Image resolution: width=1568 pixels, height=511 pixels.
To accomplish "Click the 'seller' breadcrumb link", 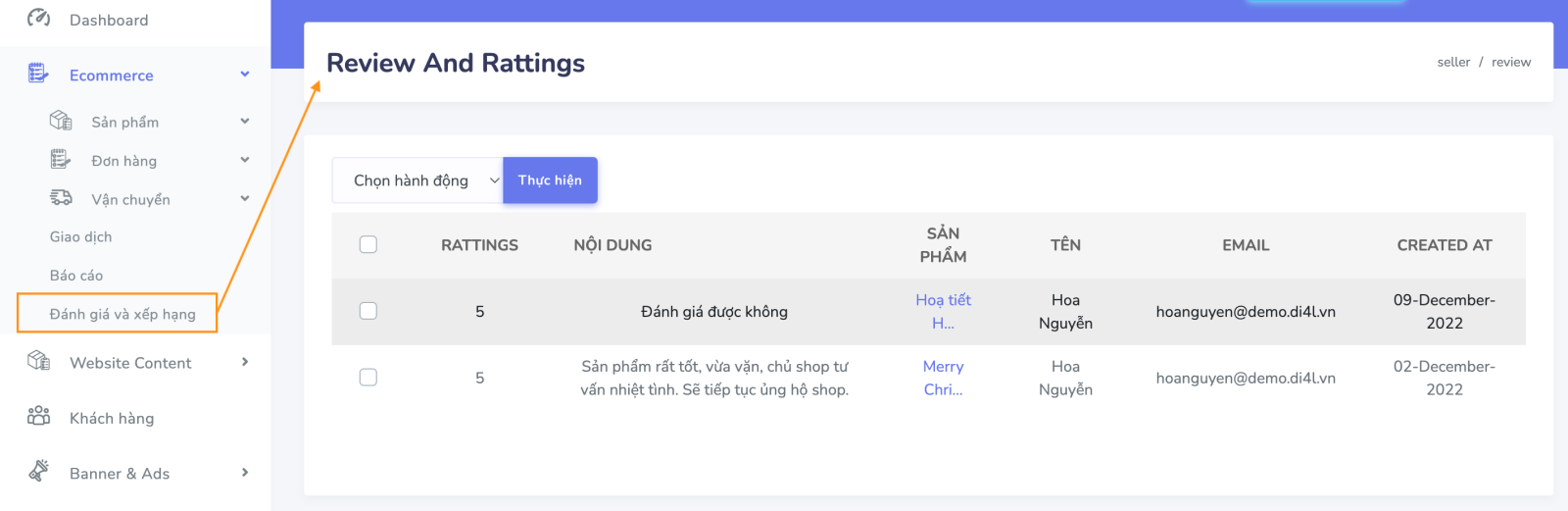I will coord(1453,62).
